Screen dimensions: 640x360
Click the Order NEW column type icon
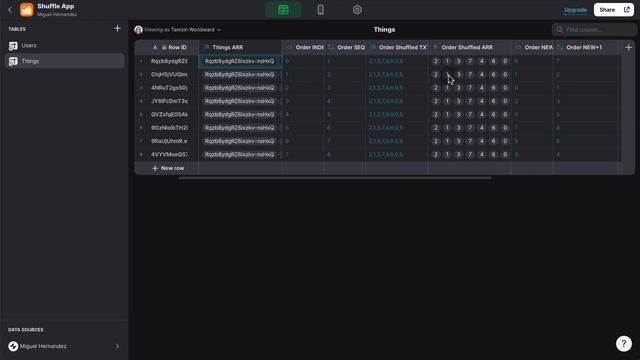point(518,47)
